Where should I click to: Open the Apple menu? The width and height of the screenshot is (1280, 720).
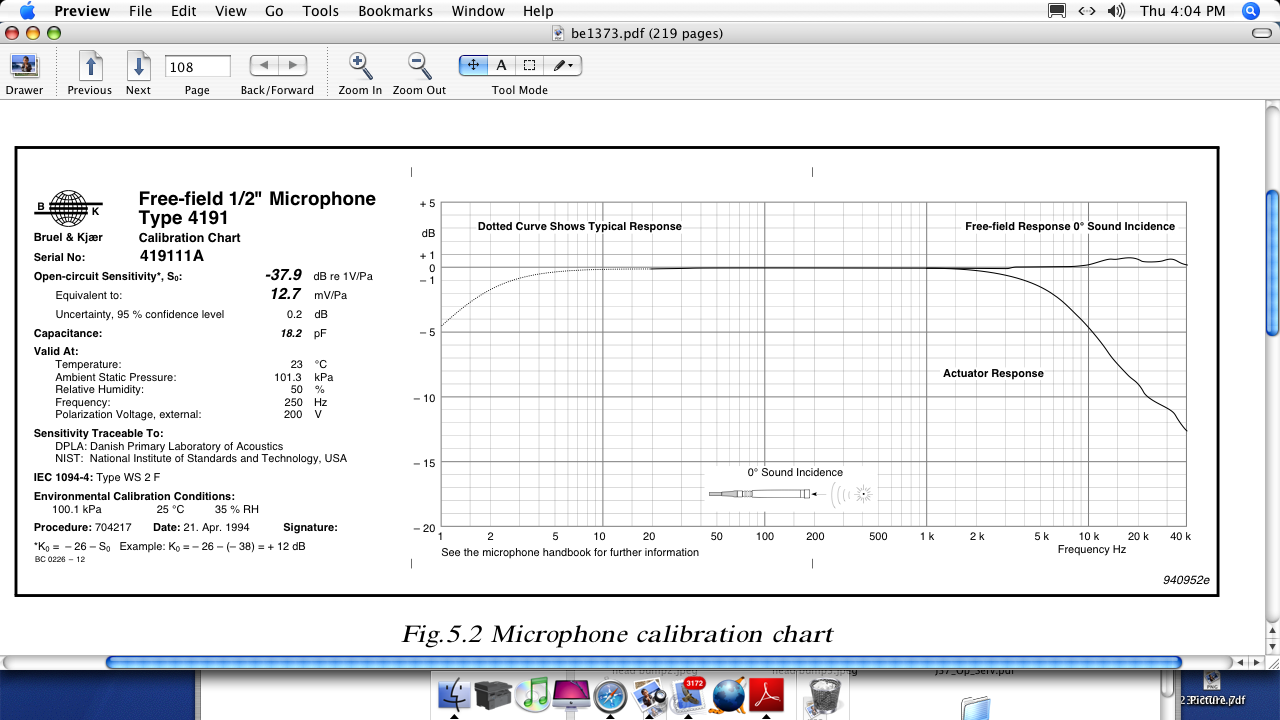[27, 11]
